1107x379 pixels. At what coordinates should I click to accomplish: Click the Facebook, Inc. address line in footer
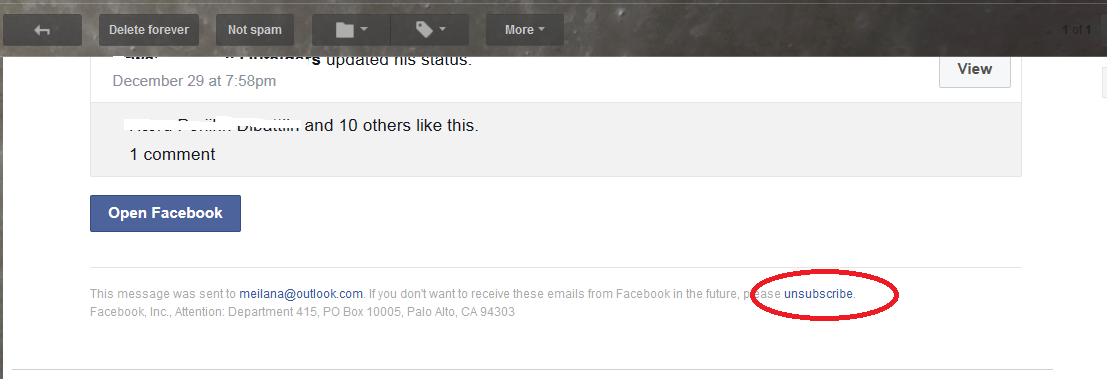(x=302, y=311)
